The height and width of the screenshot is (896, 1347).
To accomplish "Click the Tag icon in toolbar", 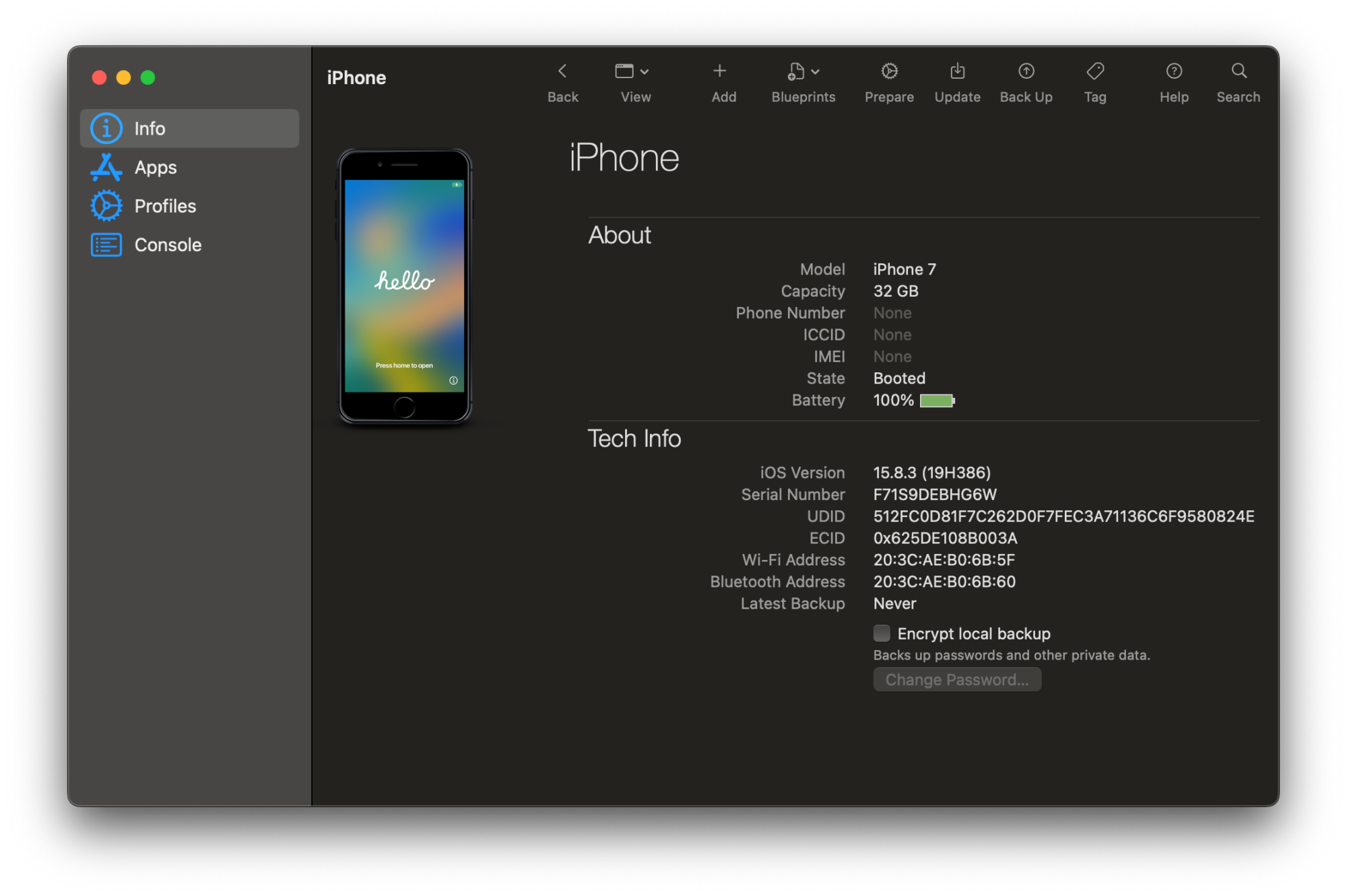I will click(x=1095, y=71).
